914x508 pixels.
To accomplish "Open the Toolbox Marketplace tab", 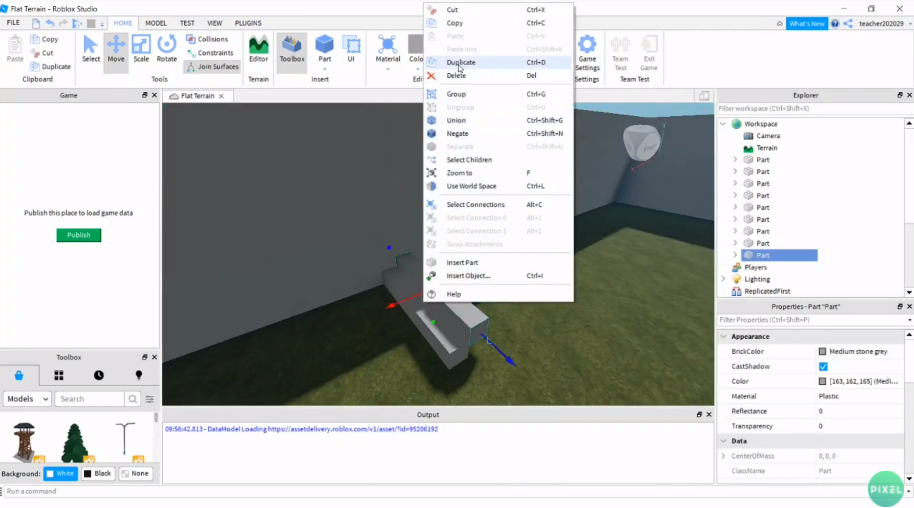I will click(19, 375).
